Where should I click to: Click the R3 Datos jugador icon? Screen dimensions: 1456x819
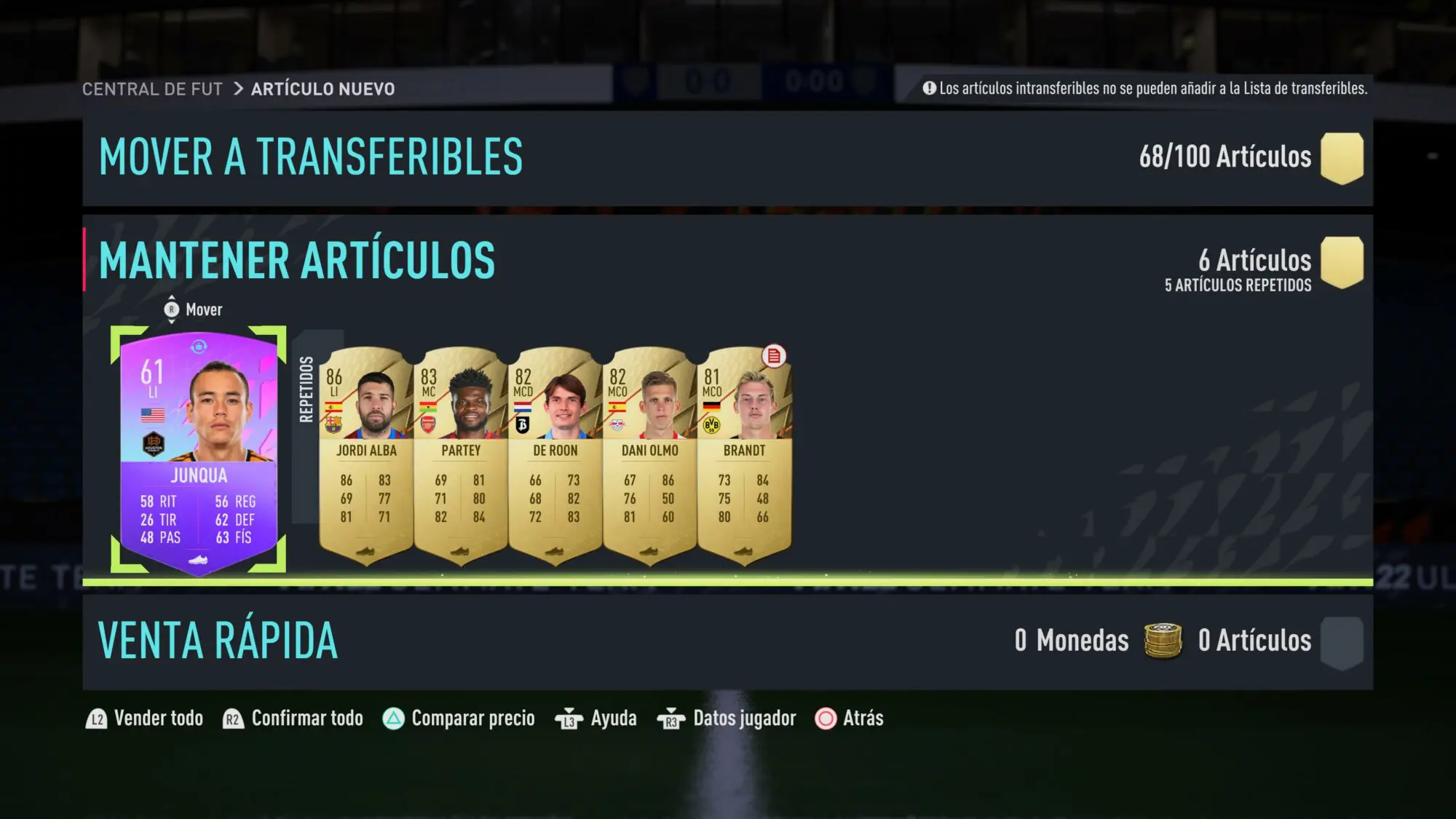670,719
